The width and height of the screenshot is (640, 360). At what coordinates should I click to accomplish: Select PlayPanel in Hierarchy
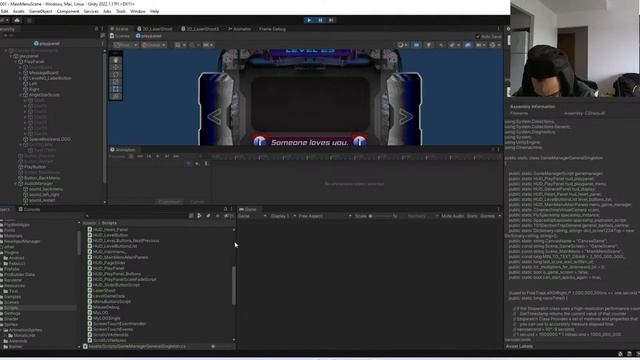(x=34, y=62)
